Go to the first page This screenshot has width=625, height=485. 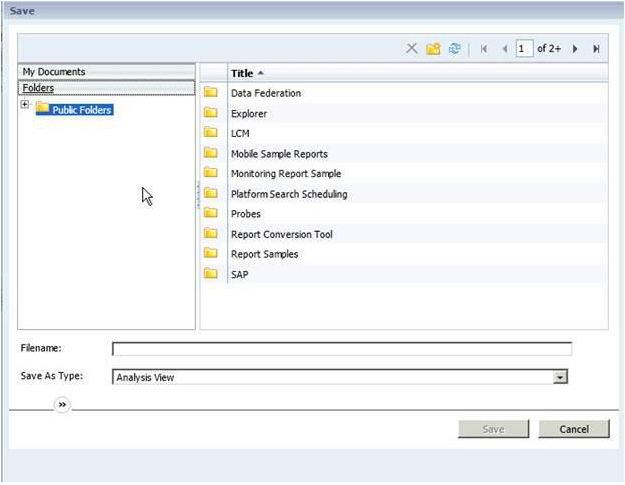point(484,49)
